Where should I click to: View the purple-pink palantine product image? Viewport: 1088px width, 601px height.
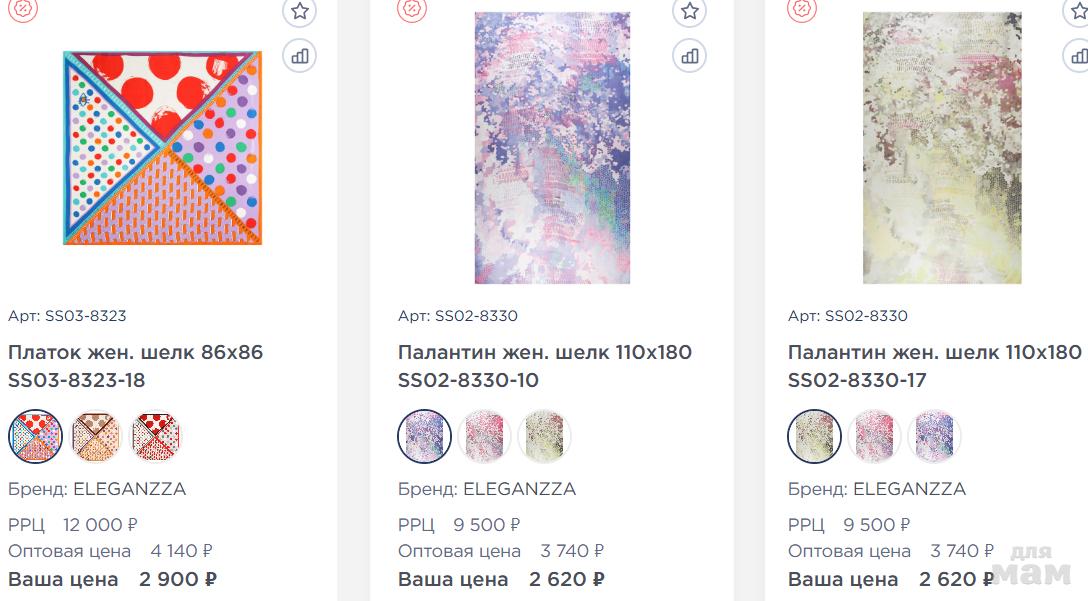552,148
